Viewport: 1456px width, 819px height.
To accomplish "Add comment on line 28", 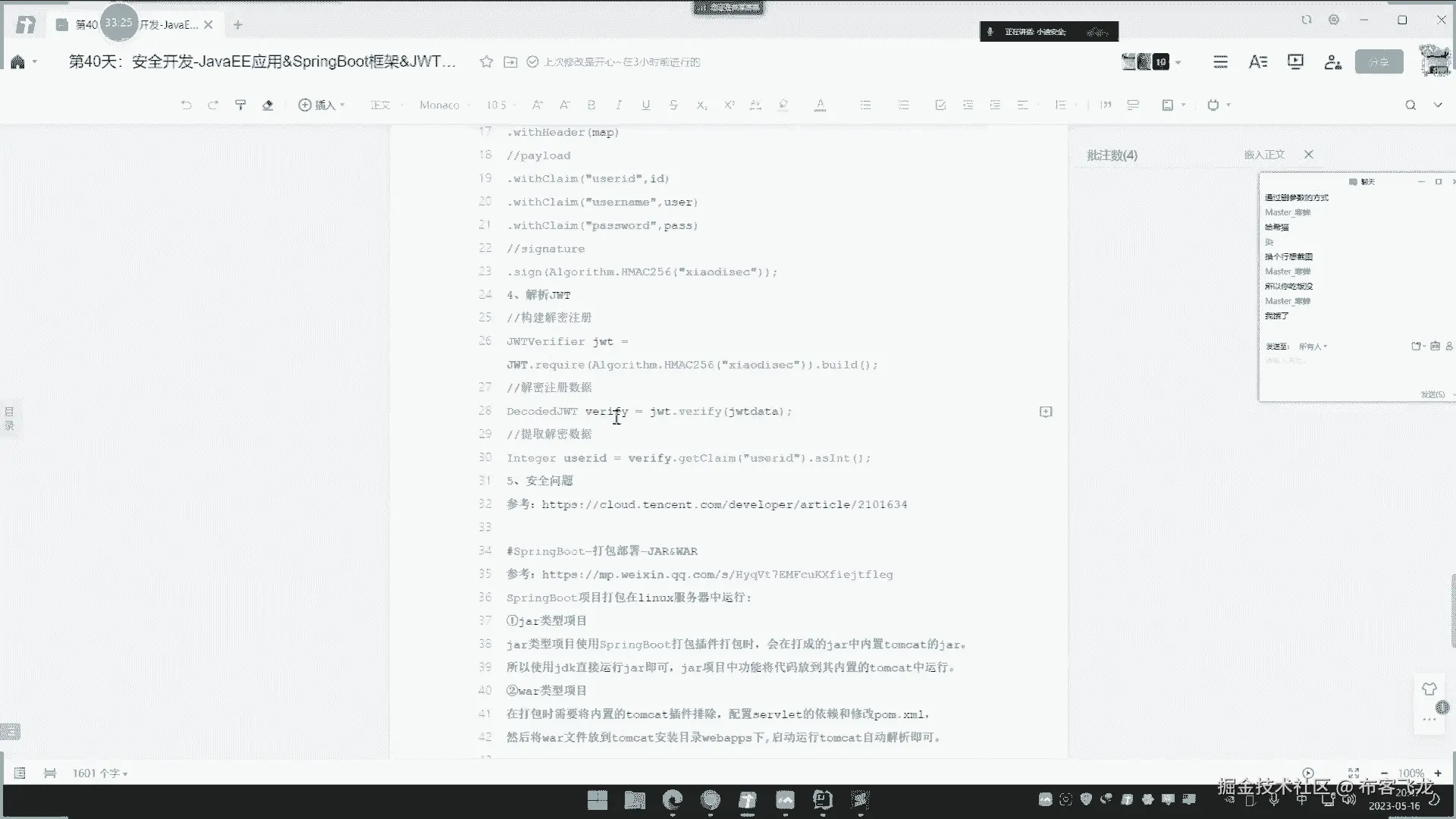I will point(1046,412).
